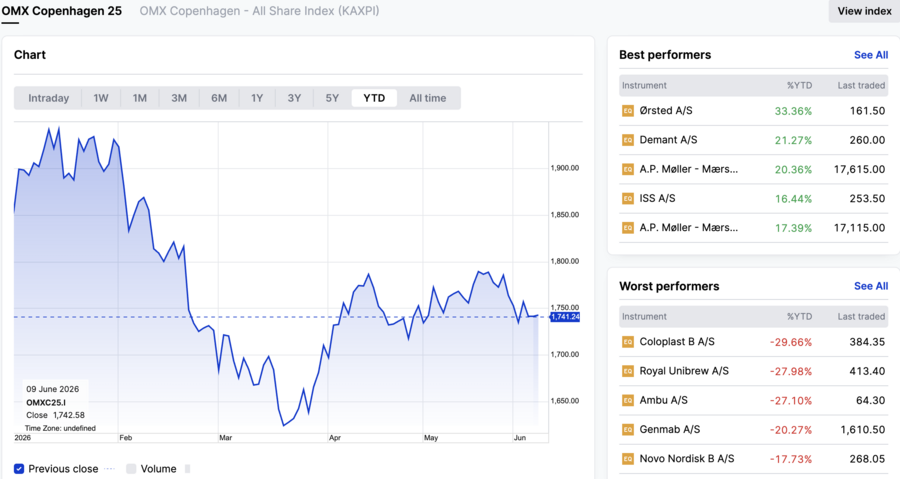Screen dimensions: 900x479
Task: Open the Novo Nordisk B A/S instrument
Action: point(687,459)
